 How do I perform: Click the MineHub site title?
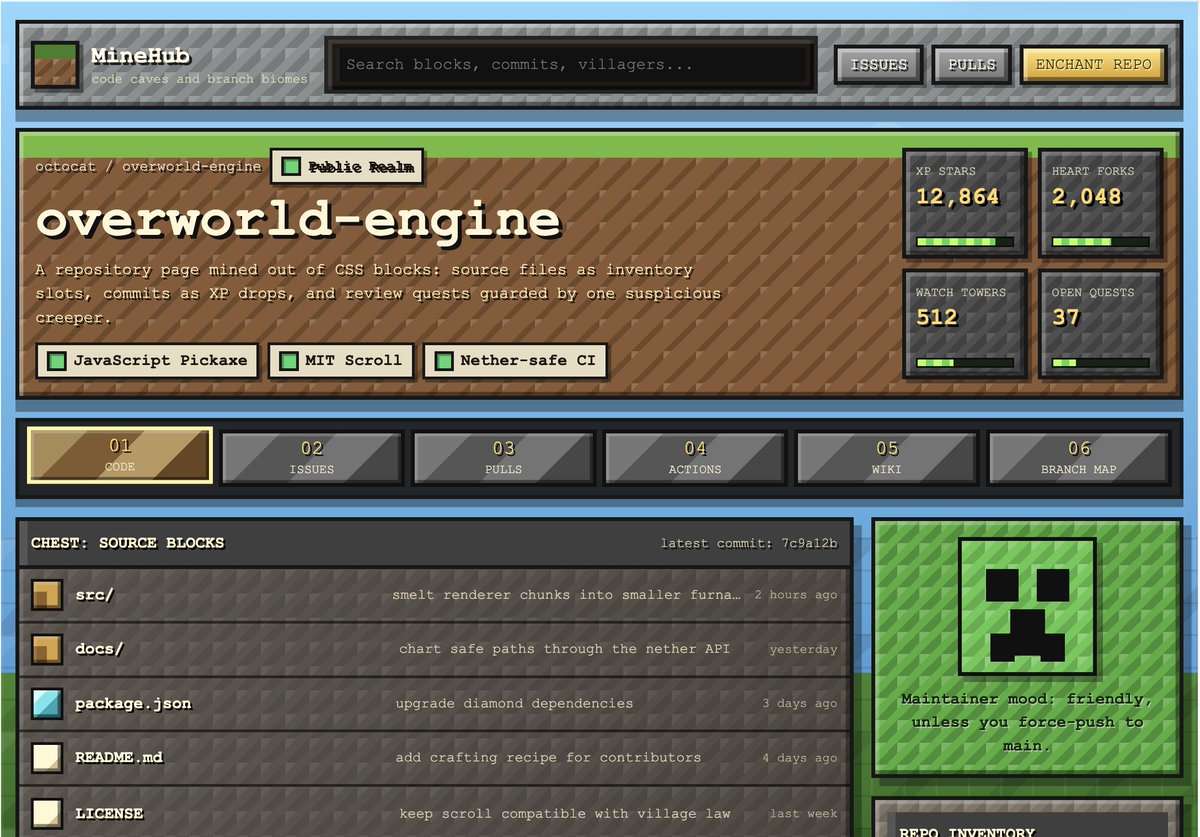[x=141, y=56]
